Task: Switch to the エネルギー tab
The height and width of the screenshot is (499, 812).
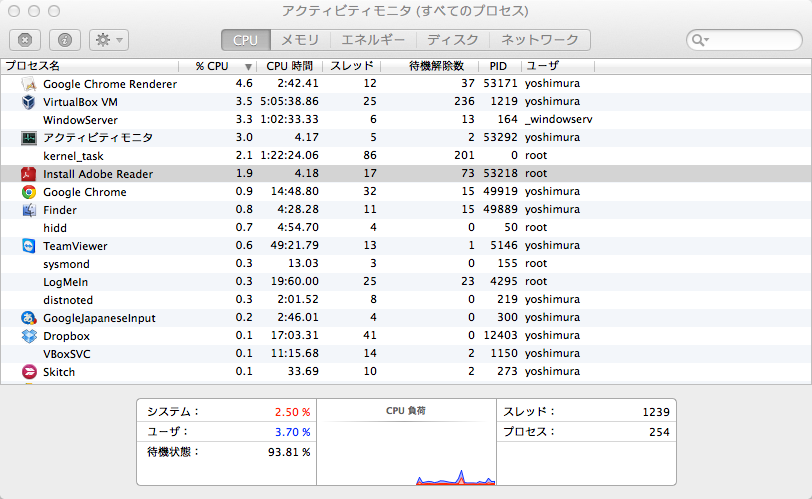Action: [x=373, y=40]
